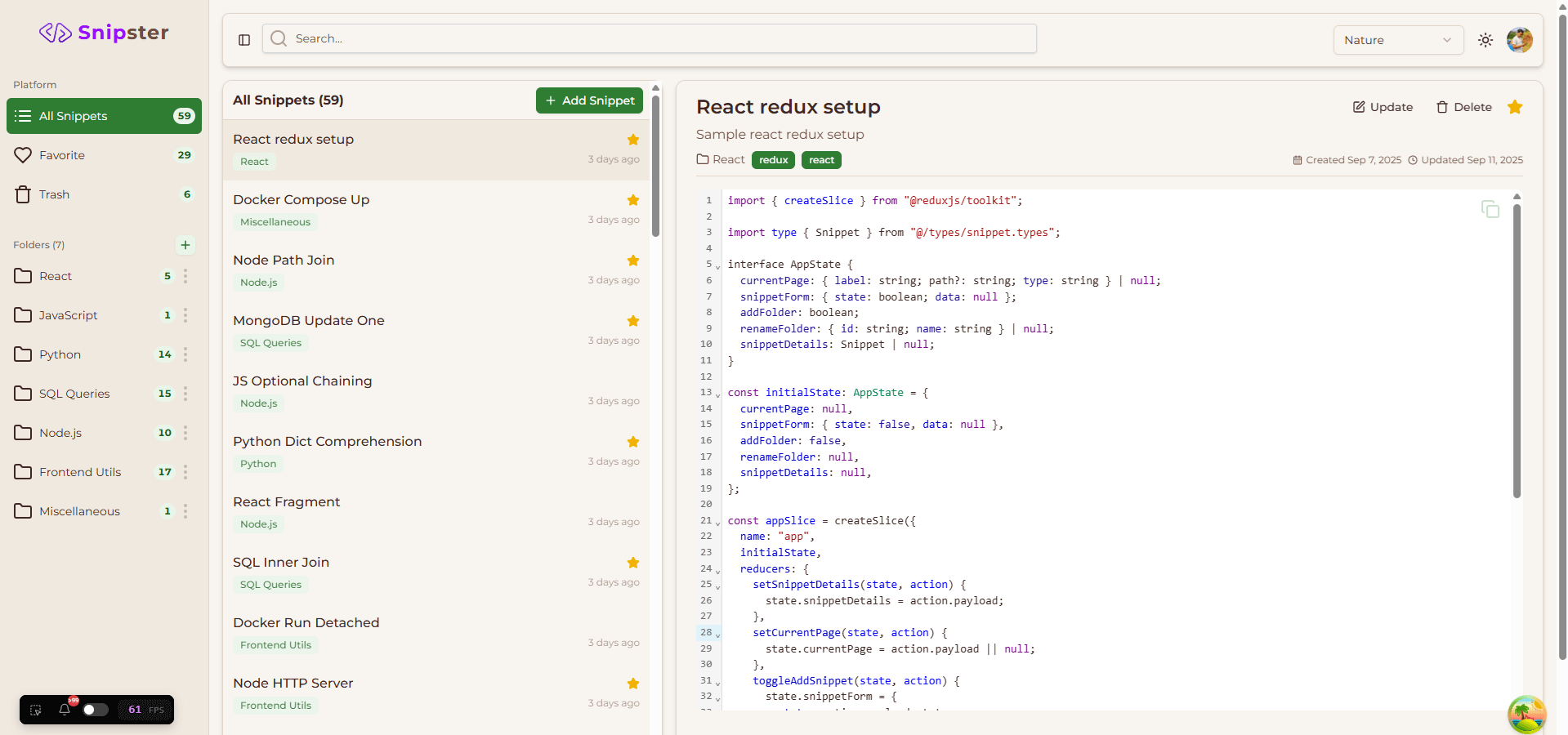
Task: Select the Node Path Join snippet
Action: tap(436, 271)
